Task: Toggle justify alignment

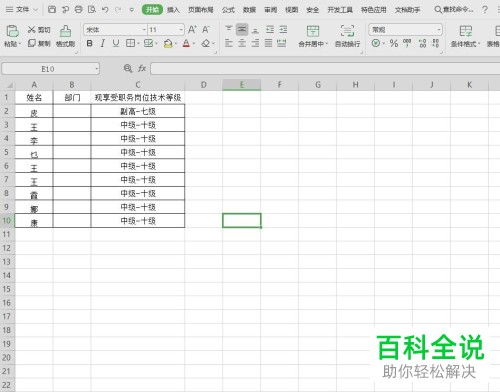Action: [x=269, y=43]
